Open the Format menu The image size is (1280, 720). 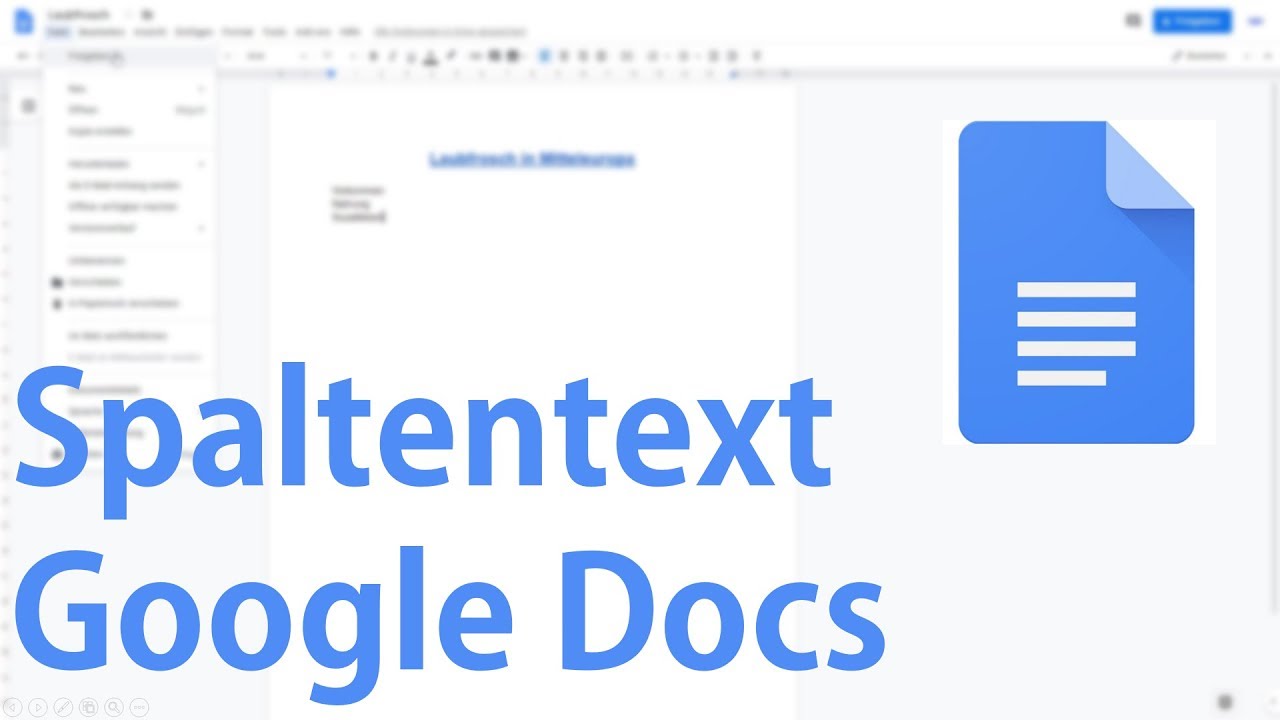pyautogui.click(x=238, y=32)
